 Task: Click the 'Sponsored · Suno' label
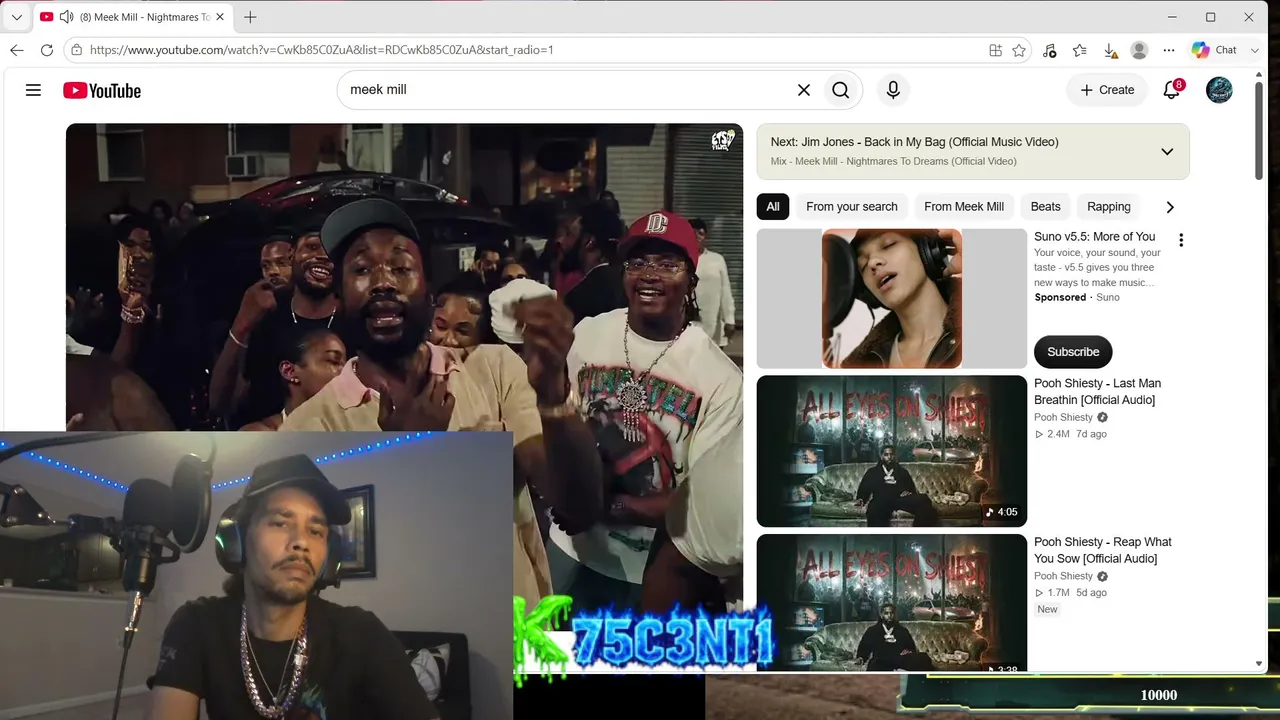(1077, 297)
